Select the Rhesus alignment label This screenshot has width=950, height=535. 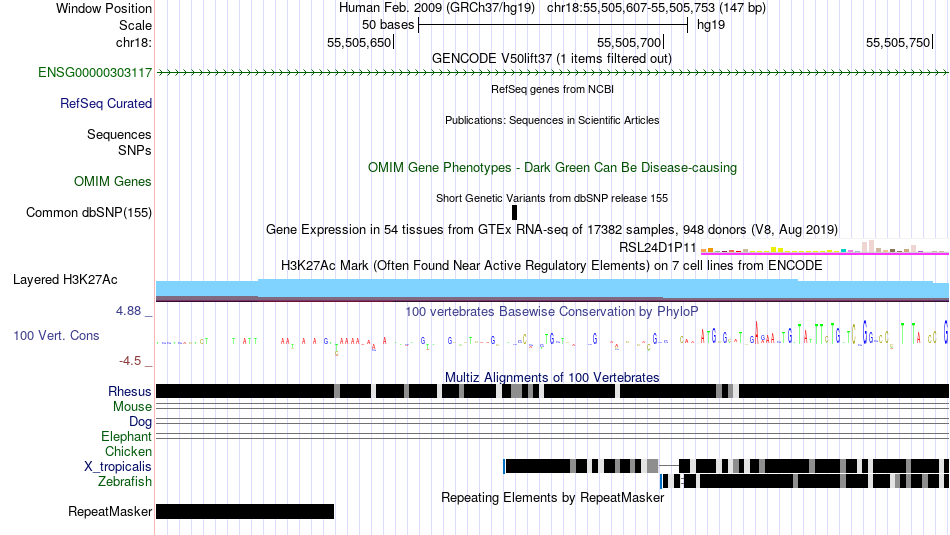click(130, 391)
